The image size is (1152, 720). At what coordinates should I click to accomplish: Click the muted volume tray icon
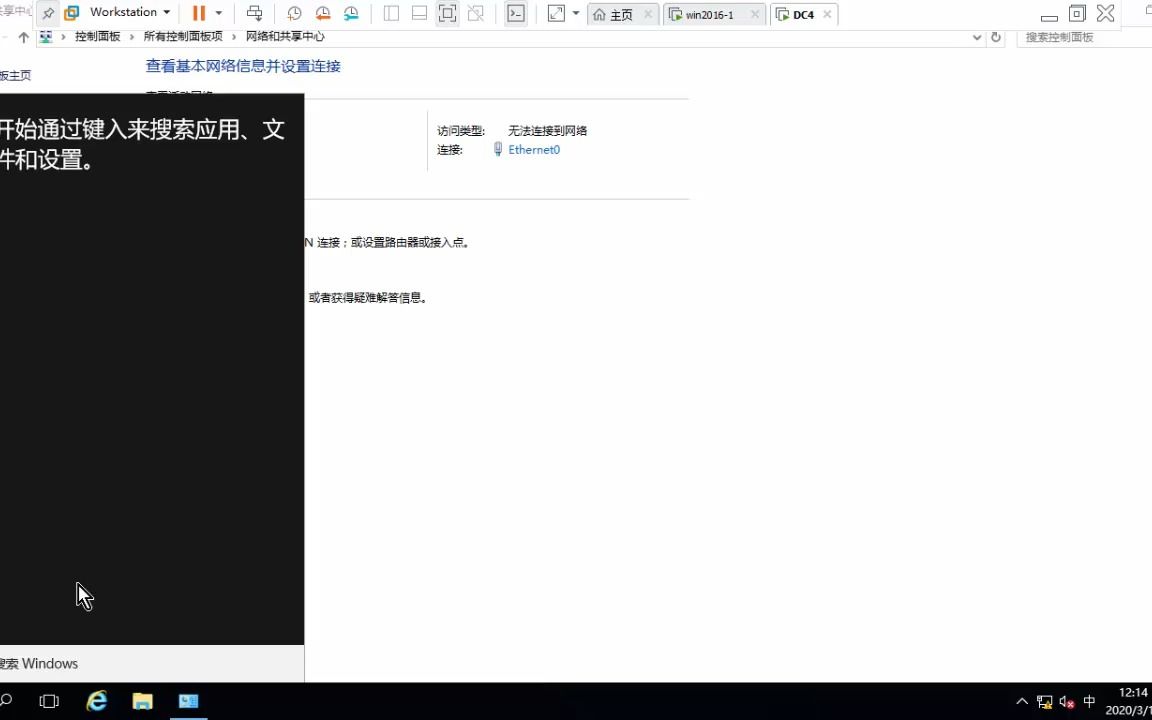click(1067, 702)
